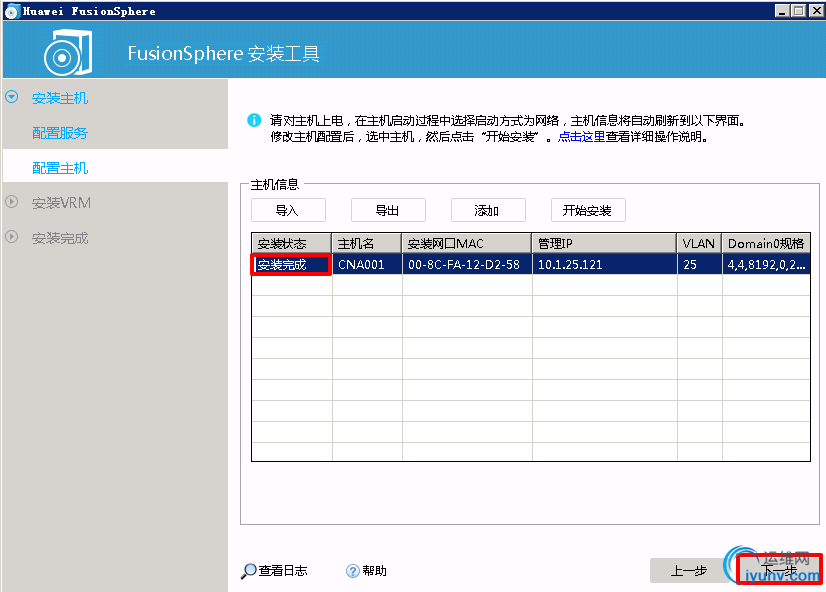This screenshot has width=826, height=592.
Task: Click the blue info icon beside instructions
Action: 254,120
